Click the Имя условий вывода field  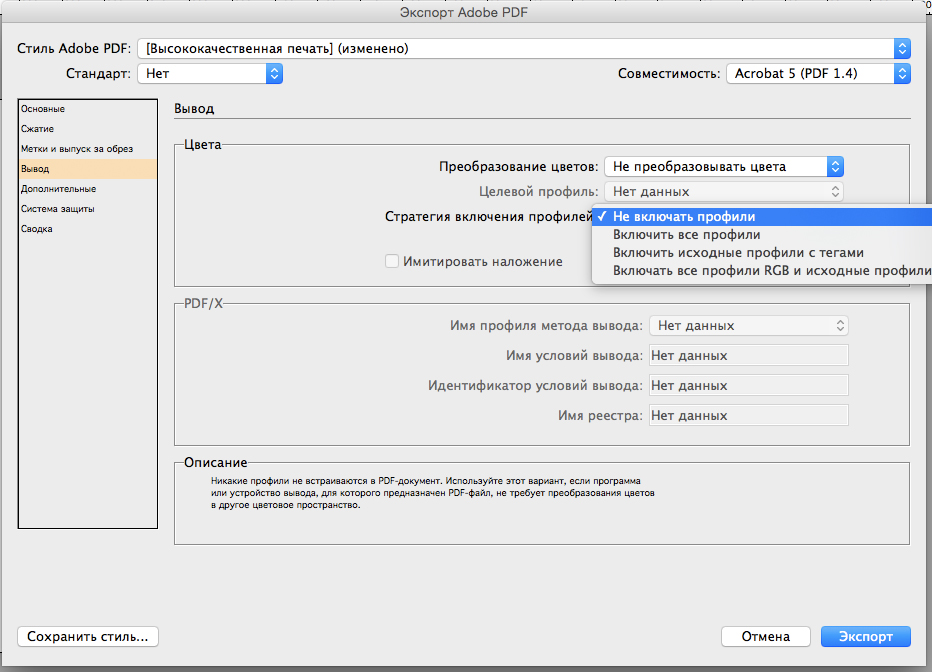(x=749, y=355)
